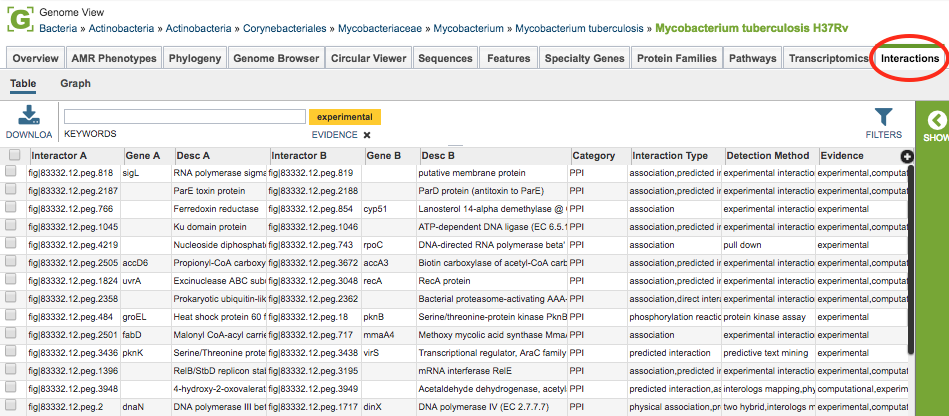Click the RecA protein description cell
Screen dimensions: 949x416
[493, 281]
